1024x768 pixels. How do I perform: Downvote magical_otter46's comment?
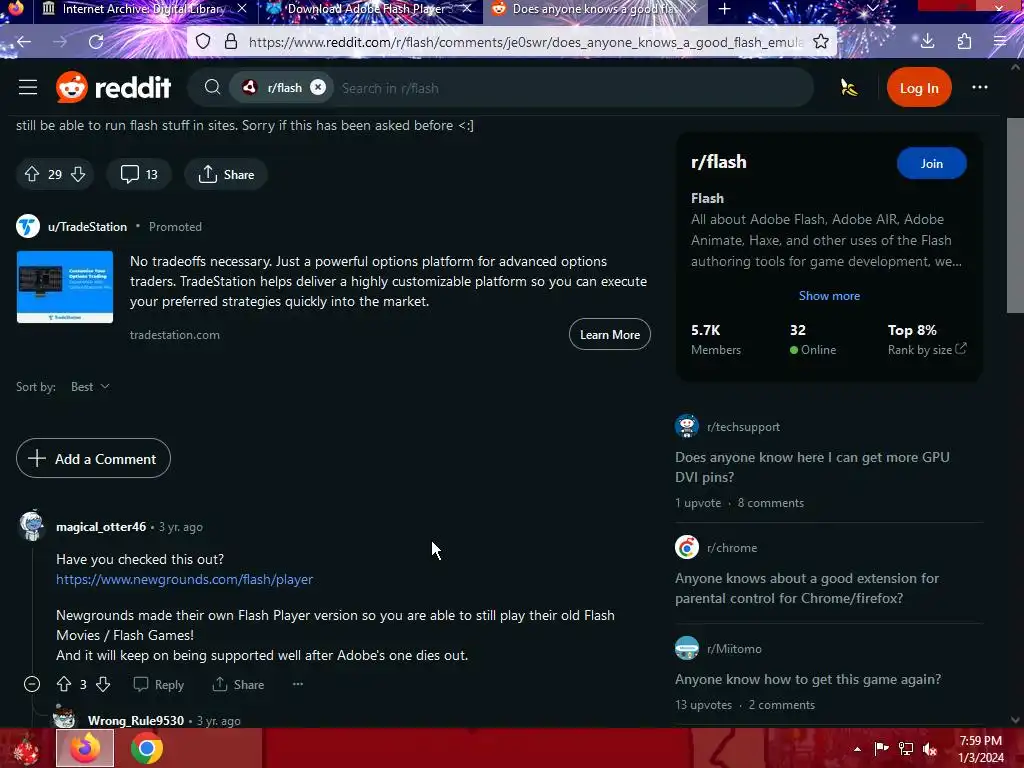click(103, 684)
